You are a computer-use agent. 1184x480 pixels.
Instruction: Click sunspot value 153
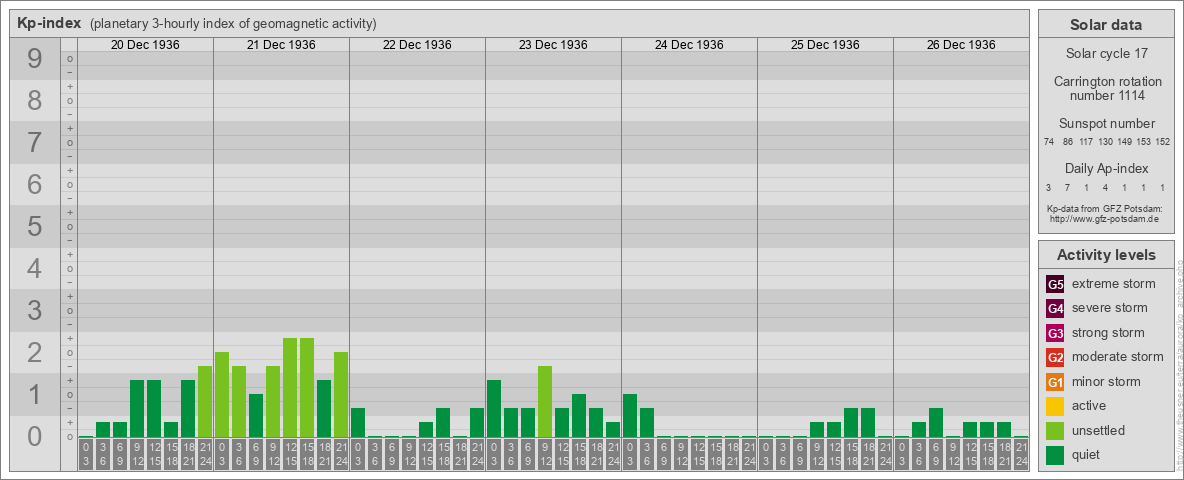click(x=1144, y=142)
